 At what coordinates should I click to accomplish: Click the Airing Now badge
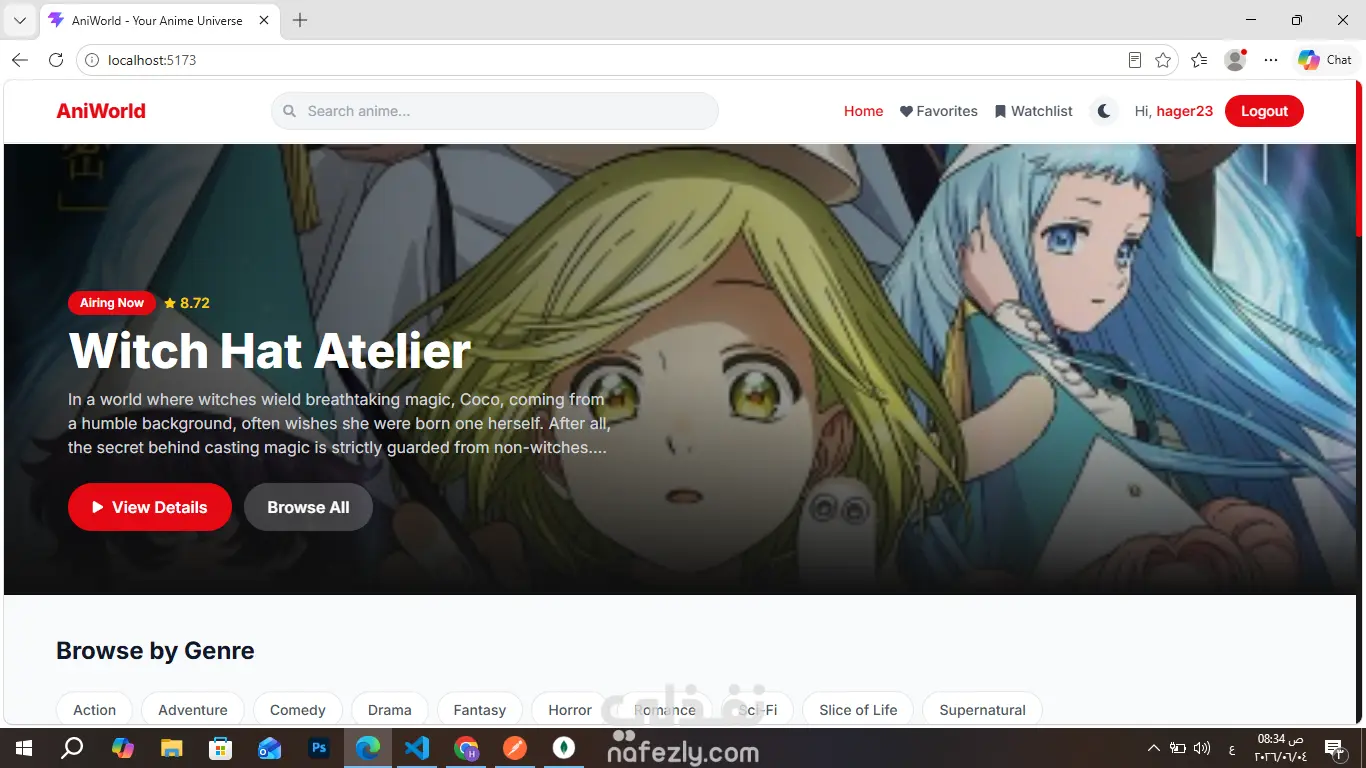(x=112, y=303)
